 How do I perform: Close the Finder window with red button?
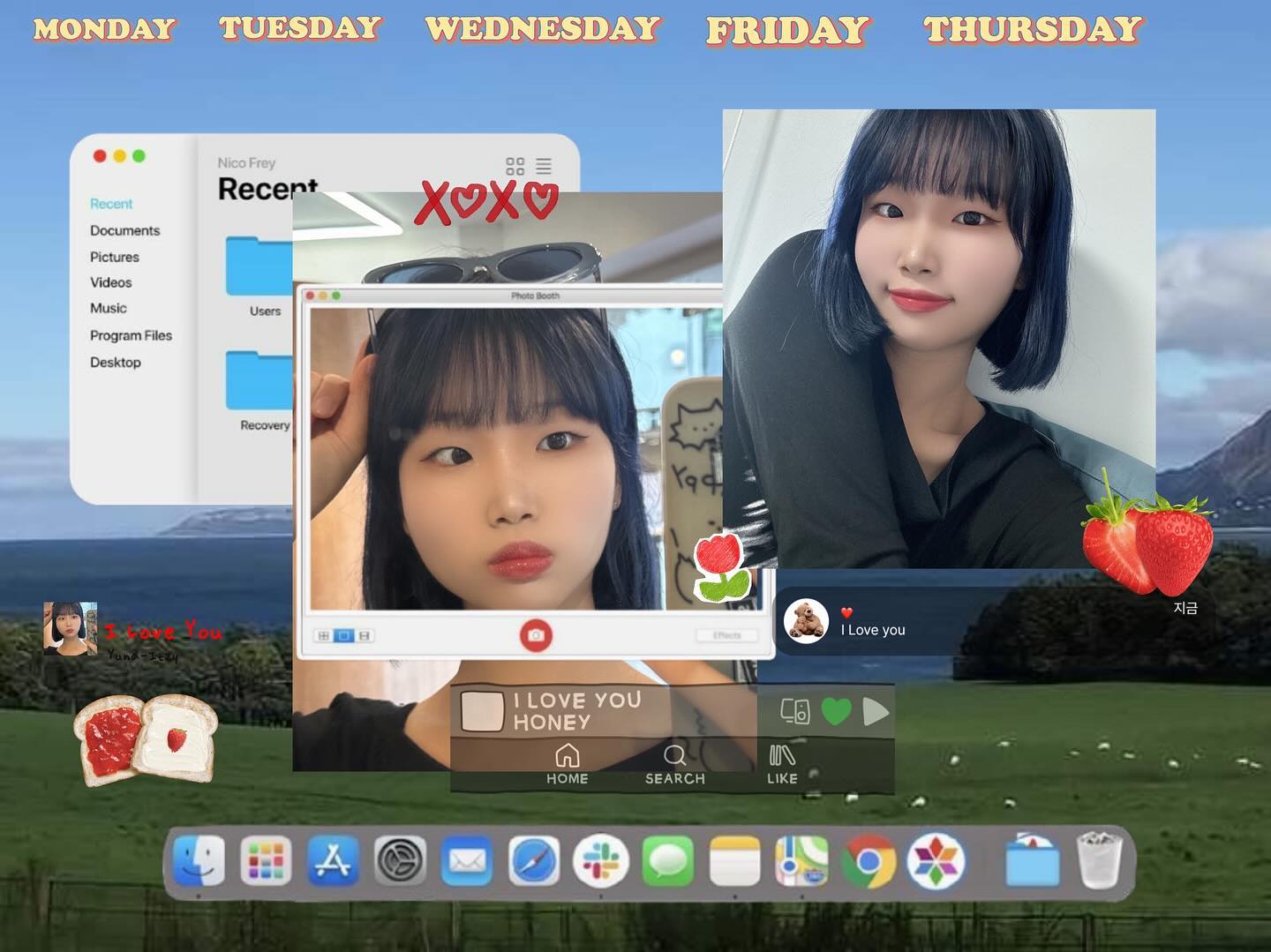pyautogui.click(x=100, y=156)
